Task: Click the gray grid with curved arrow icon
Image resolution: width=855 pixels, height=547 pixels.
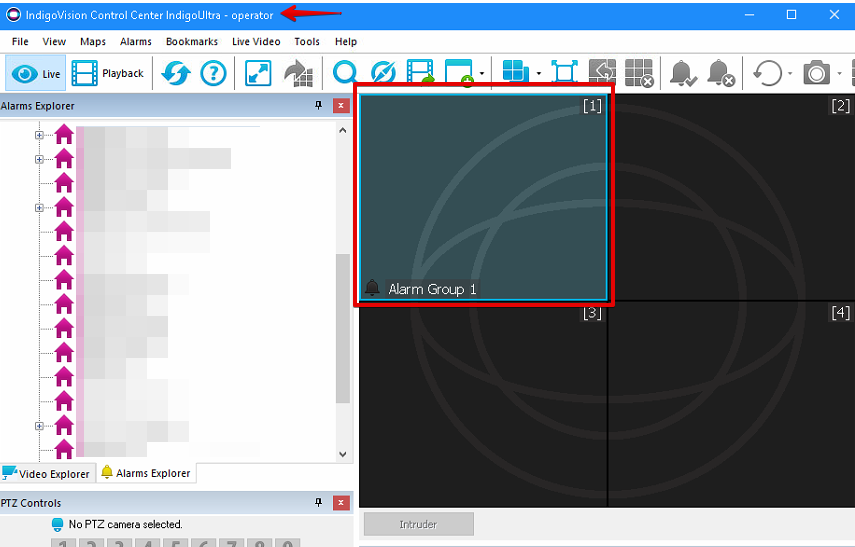Action: (602, 72)
